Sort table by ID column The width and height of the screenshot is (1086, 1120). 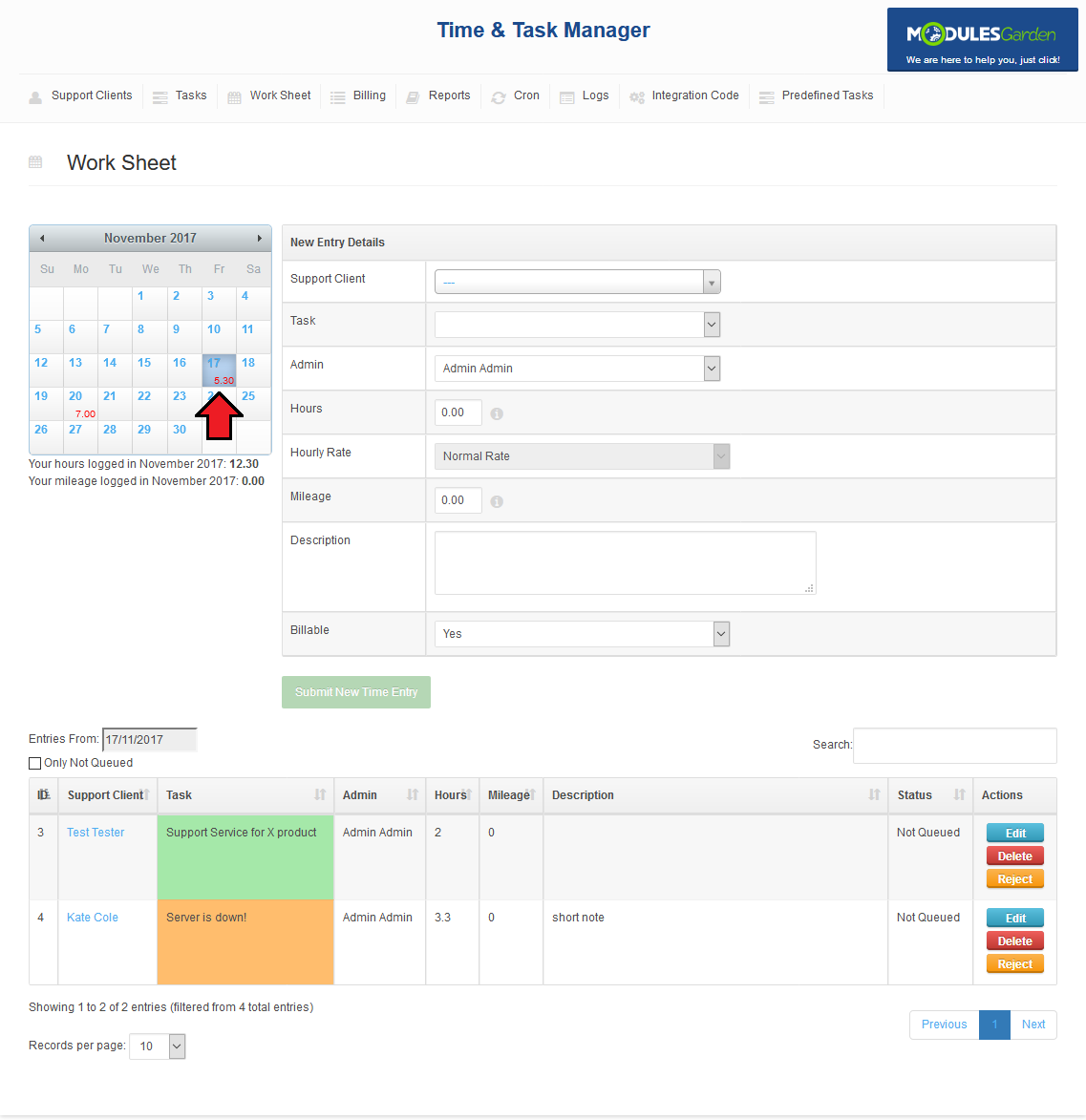(44, 795)
